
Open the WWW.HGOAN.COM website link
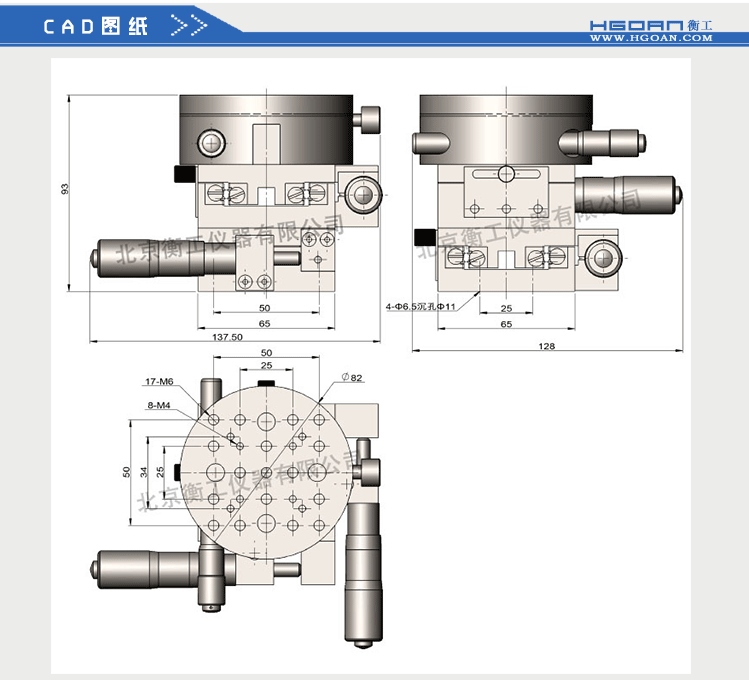[x=650, y=38]
